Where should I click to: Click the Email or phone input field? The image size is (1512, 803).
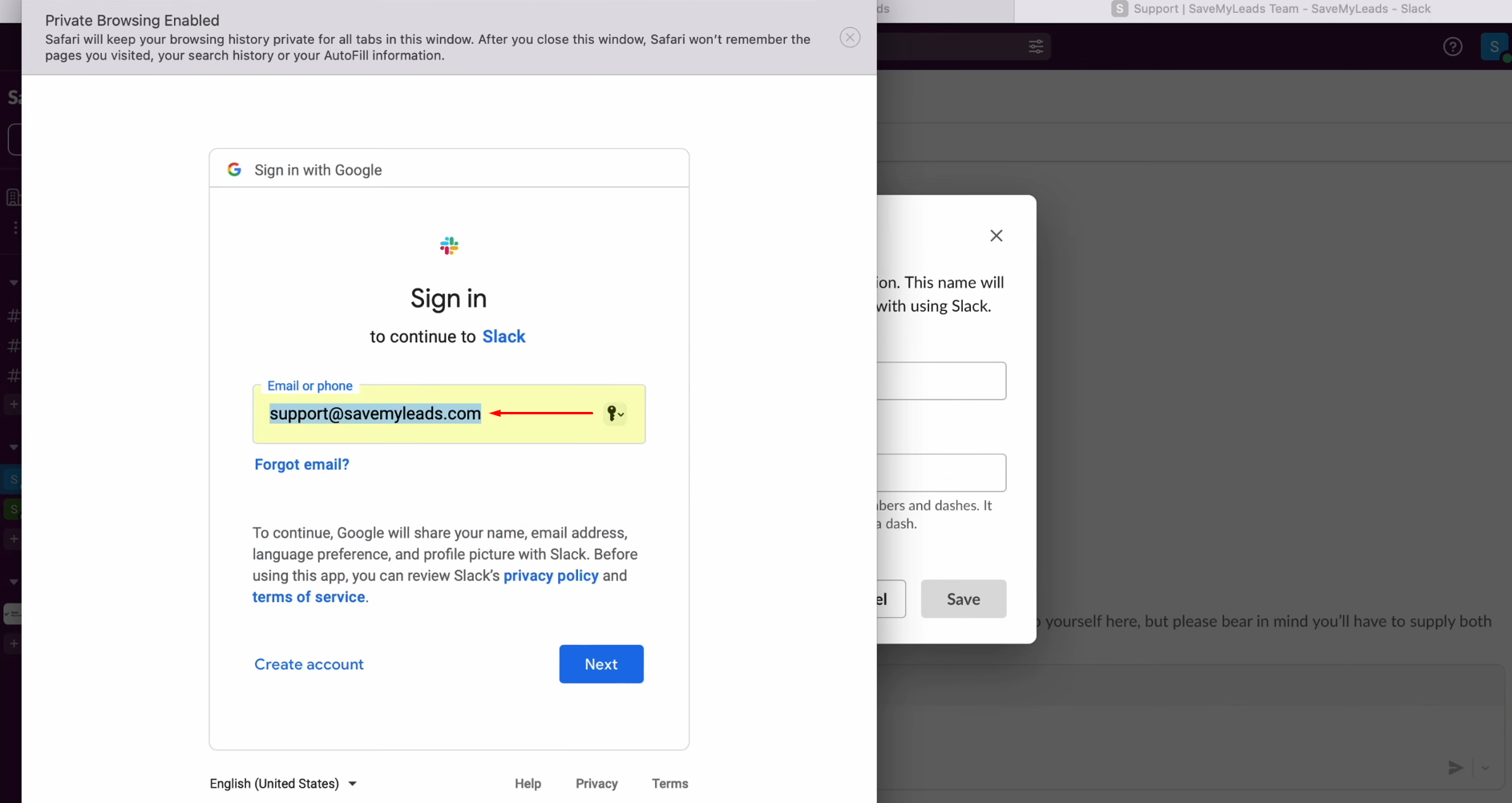449,414
